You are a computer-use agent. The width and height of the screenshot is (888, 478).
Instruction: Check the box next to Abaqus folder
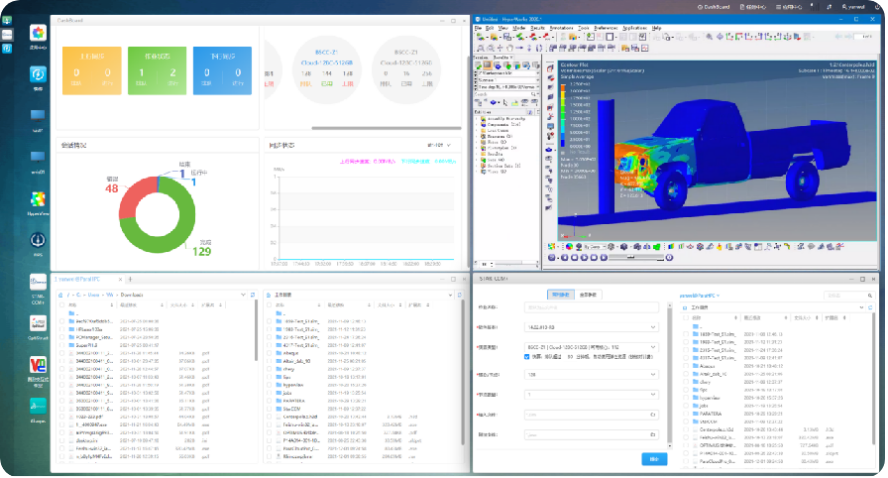[x=685, y=366]
